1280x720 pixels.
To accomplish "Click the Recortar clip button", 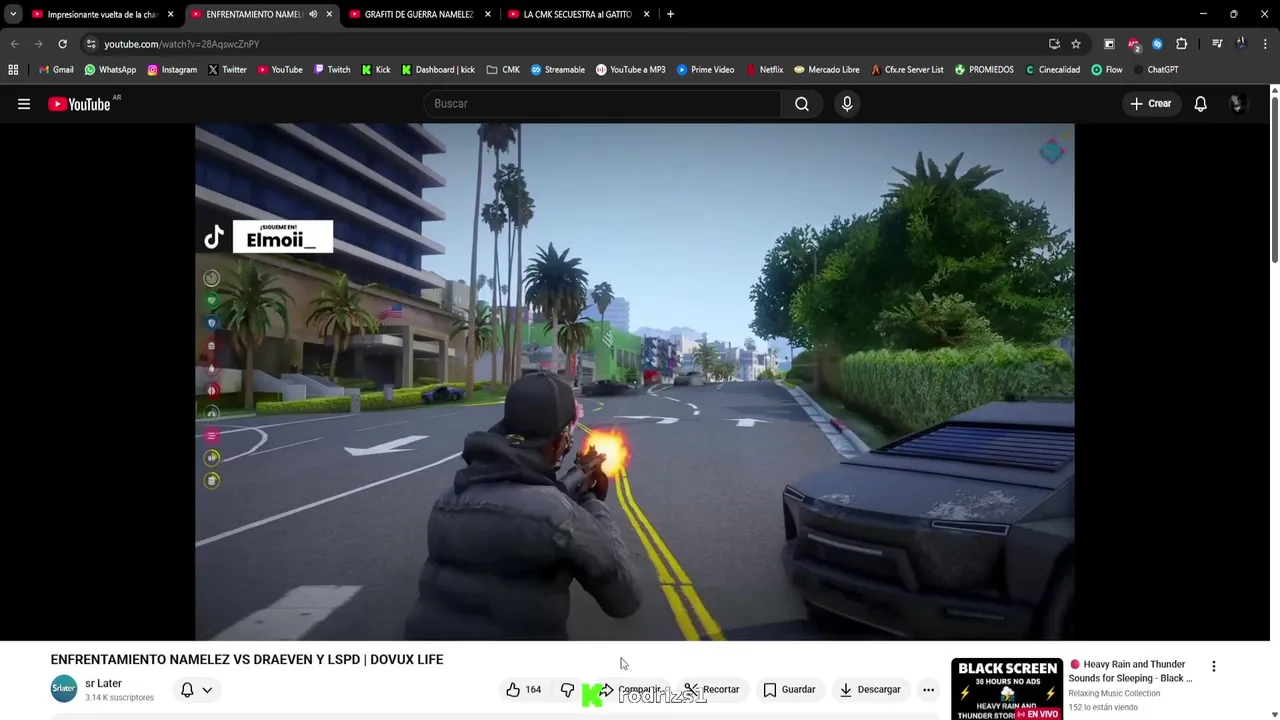I will point(711,689).
